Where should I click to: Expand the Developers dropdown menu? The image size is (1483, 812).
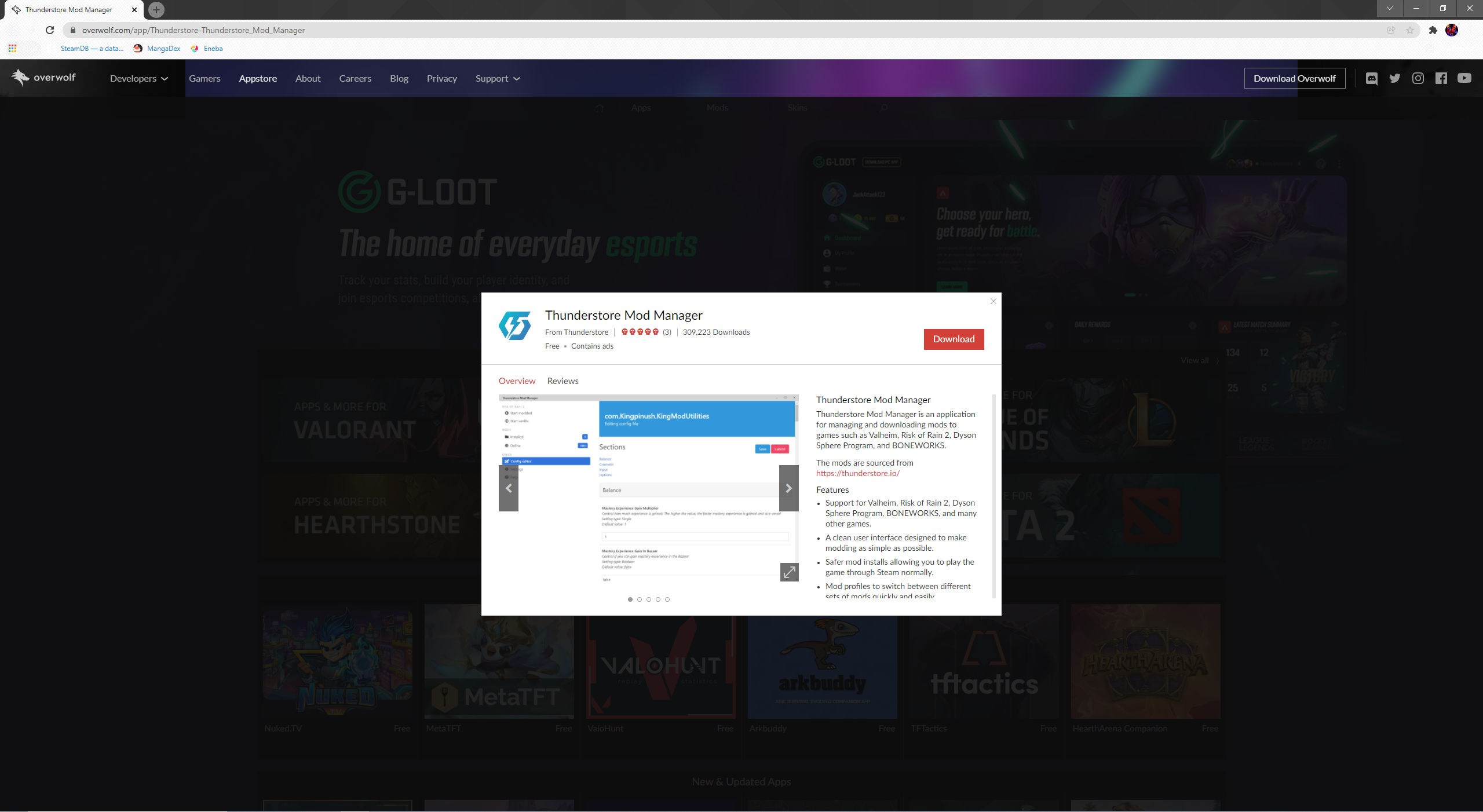[x=139, y=78]
